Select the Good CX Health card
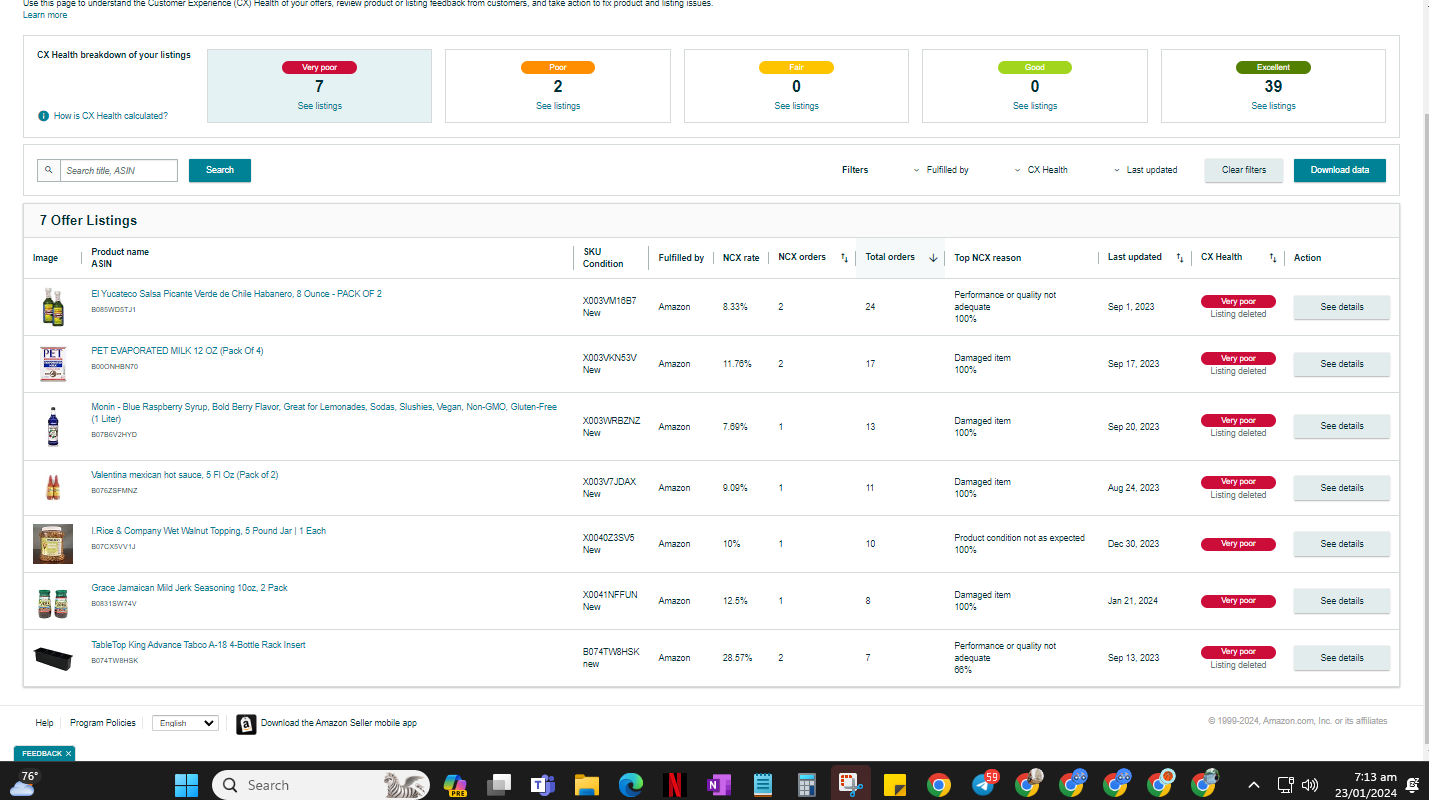This screenshot has height=800, width=1429. click(1035, 86)
